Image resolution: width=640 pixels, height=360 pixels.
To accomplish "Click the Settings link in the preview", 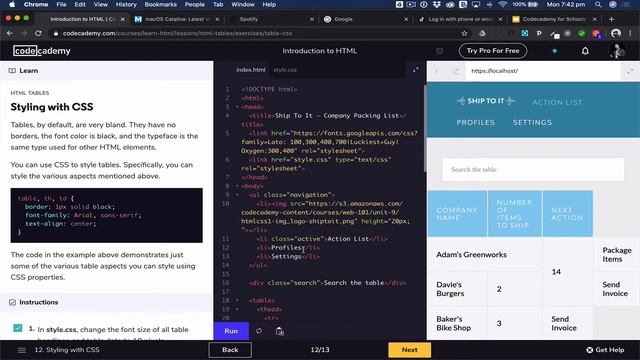I will [x=532, y=122].
